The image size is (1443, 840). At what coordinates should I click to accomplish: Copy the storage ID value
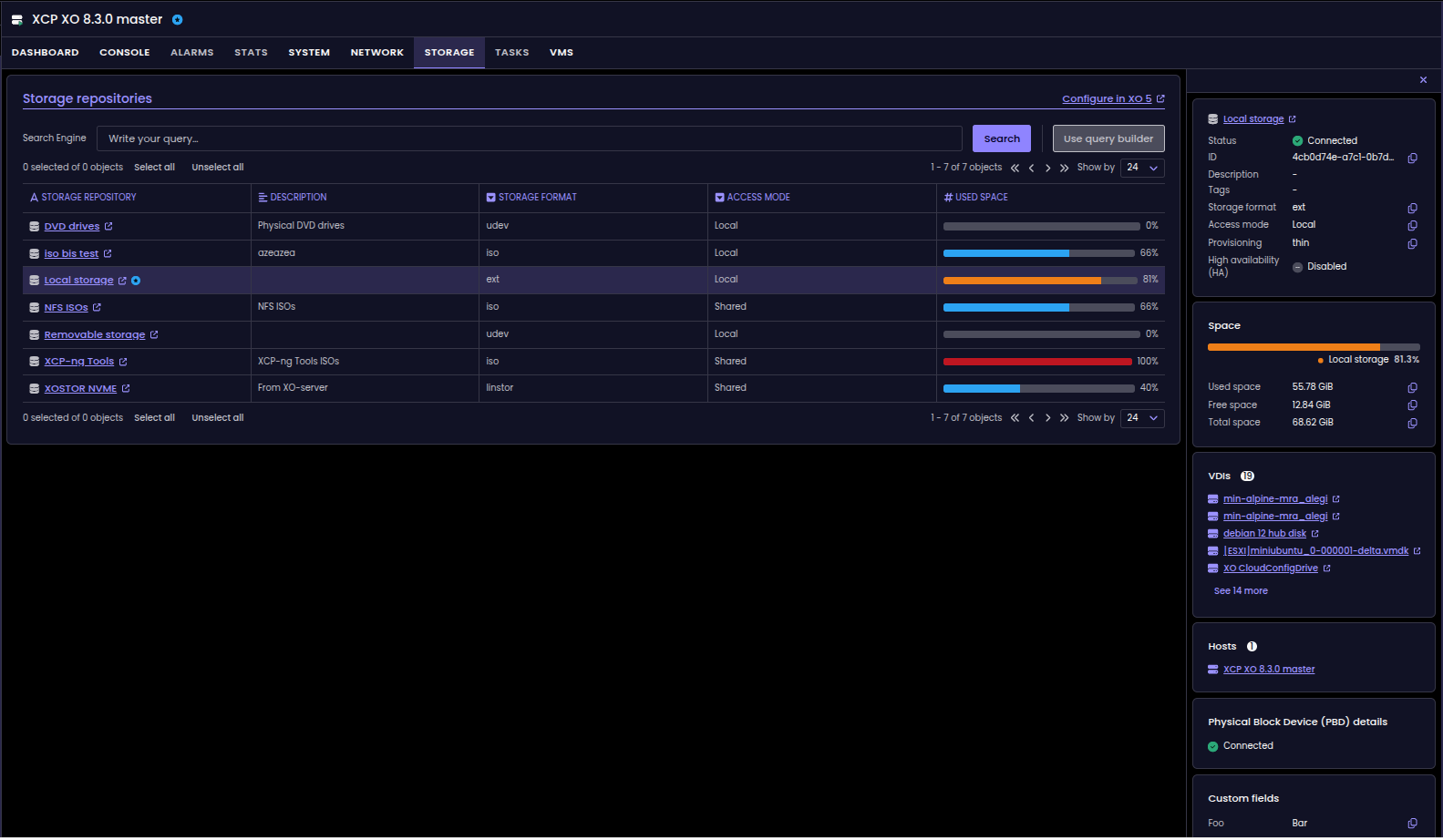click(1412, 159)
